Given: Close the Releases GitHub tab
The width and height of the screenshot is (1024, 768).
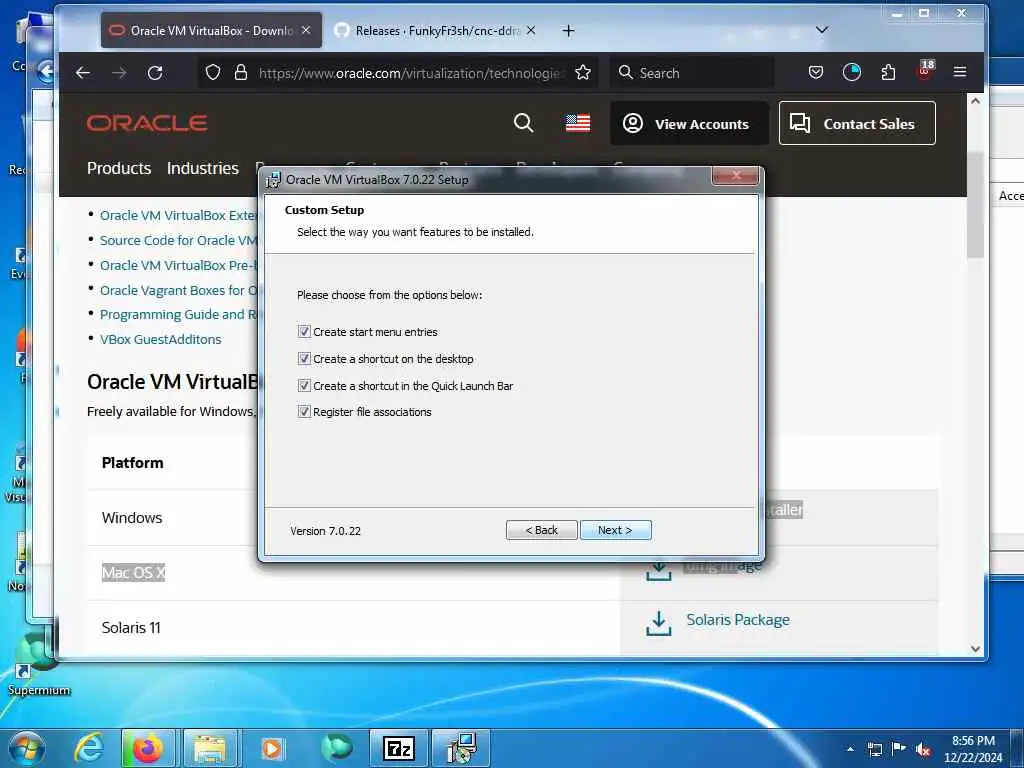Looking at the screenshot, I should pyautogui.click(x=531, y=31).
